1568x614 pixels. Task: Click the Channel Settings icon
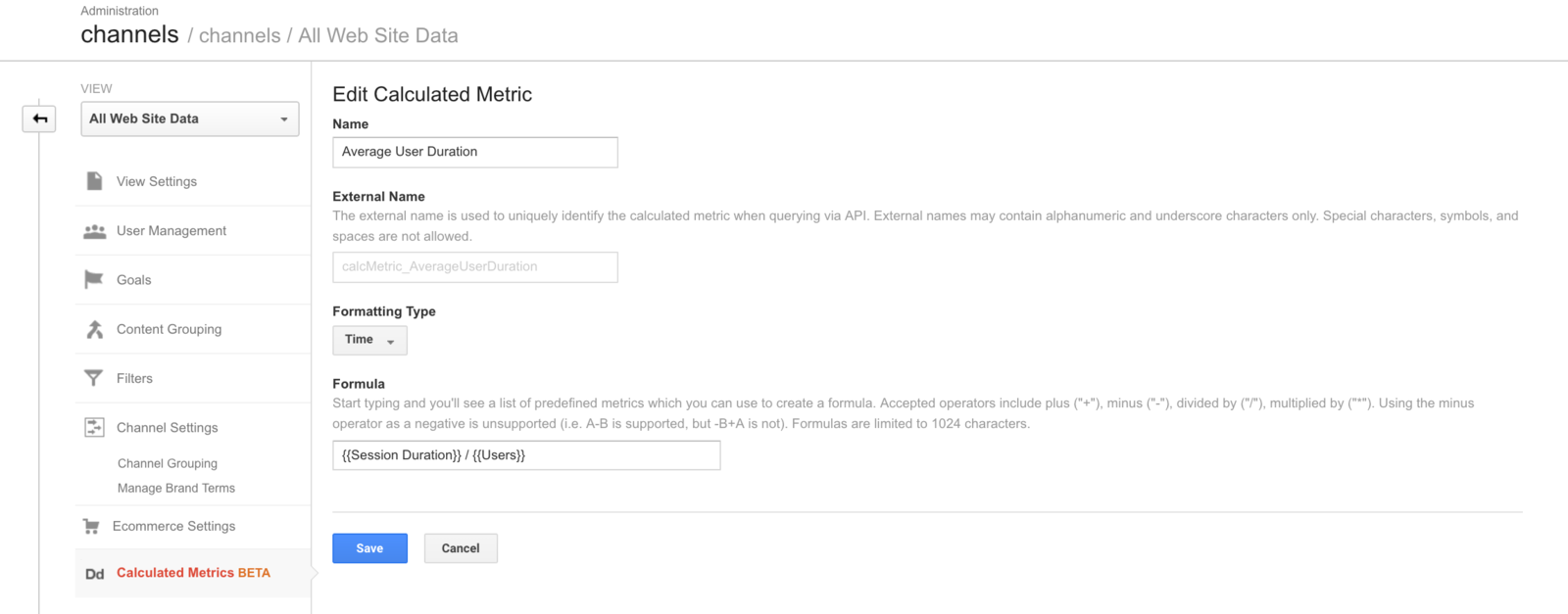[x=94, y=427]
